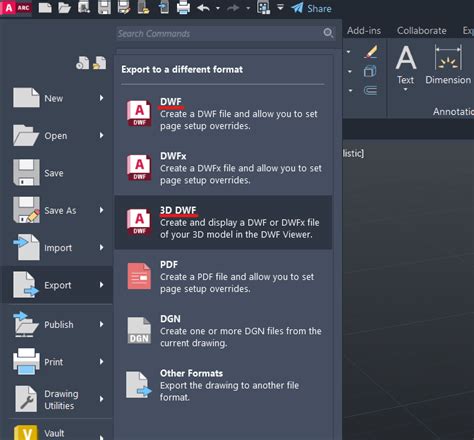This screenshot has height=440, width=474.
Task: Click the DGN file icon
Action: pyautogui.click(x=139, y=330)
